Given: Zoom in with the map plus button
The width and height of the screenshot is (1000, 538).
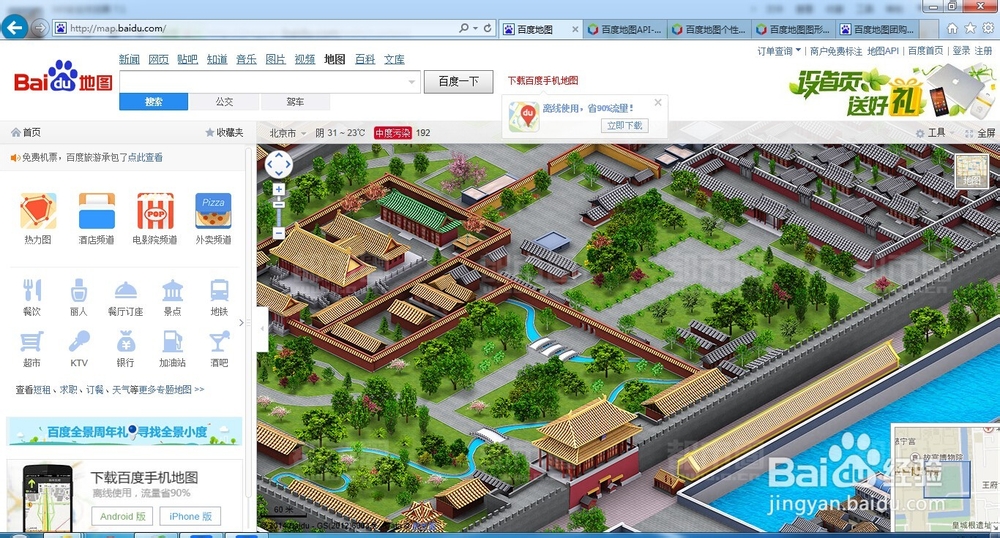Looking at the screenshot, I should 279,189.
